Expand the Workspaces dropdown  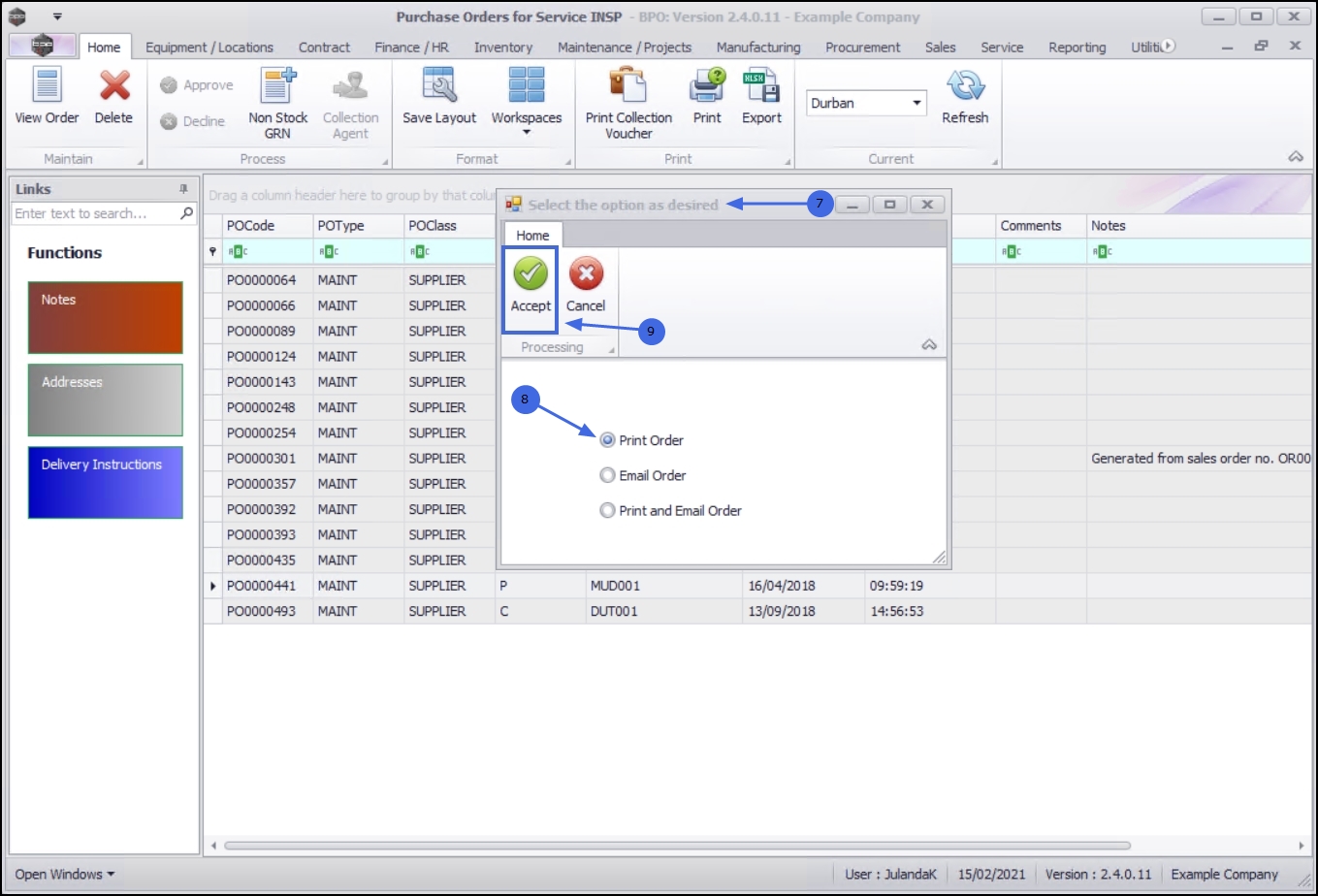[x=527, y=103]
